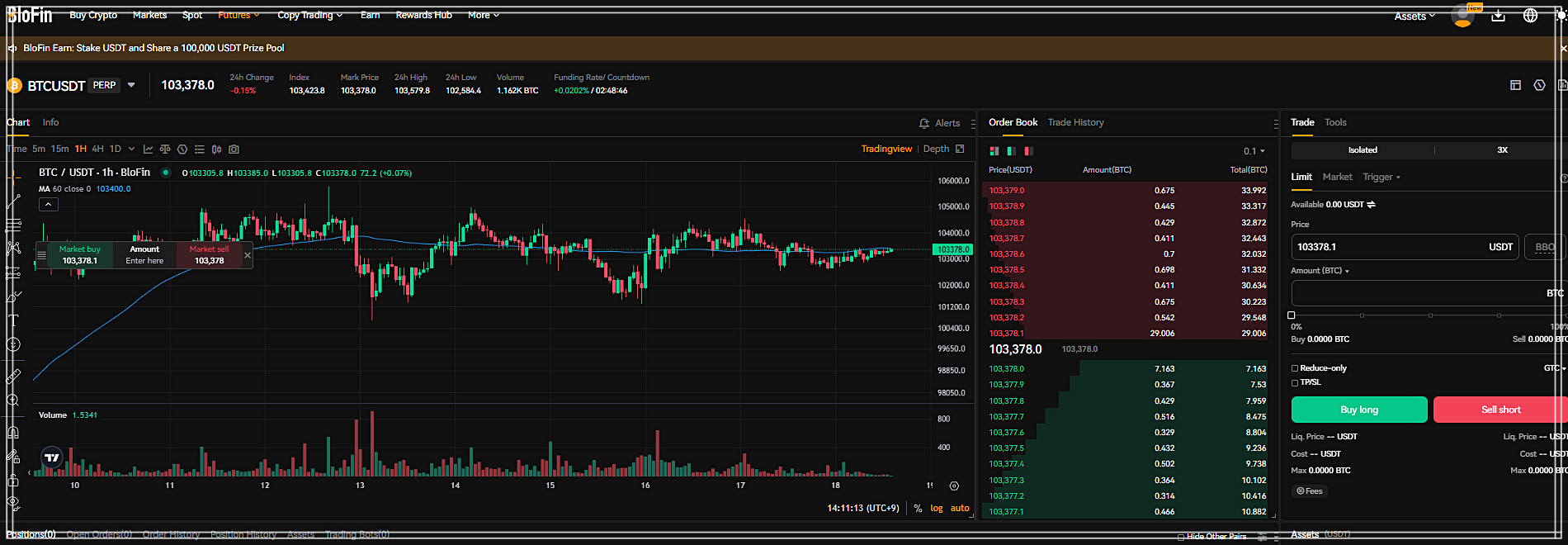The width and height of the screenshot is (1568, 545).
Task: Open the Info tab beside Chart
Action: click(50, 122)
